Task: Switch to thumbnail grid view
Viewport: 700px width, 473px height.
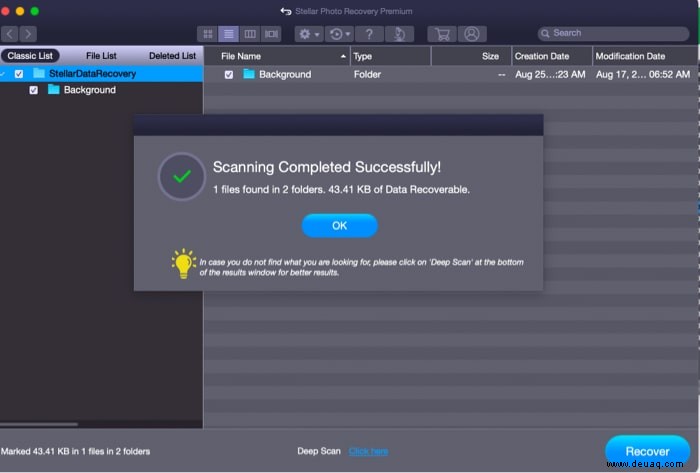Action: click(x=208, y=34)
